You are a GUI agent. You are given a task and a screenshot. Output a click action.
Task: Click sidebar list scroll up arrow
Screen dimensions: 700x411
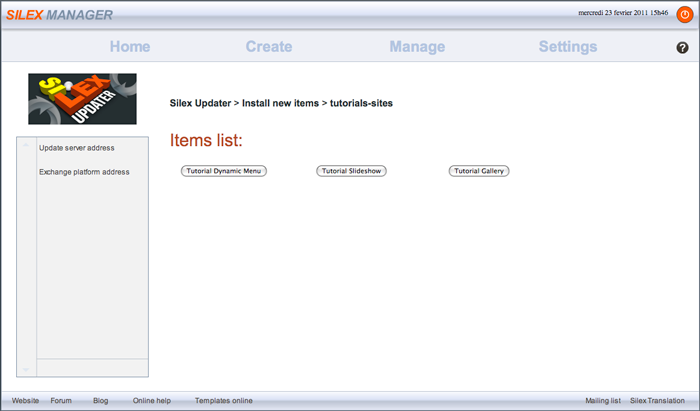[x=26, y=145]
